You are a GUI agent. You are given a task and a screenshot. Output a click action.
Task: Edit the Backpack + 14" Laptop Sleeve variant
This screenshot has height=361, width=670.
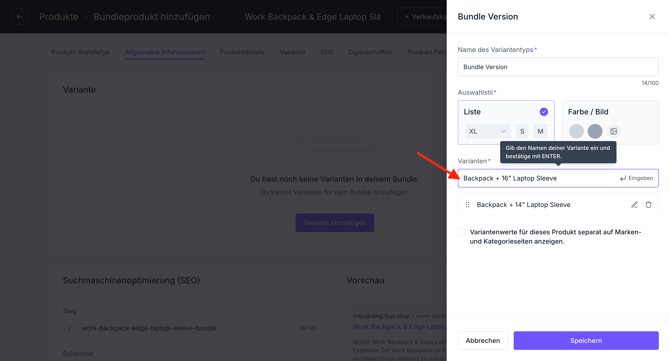[x=635, y=205]
